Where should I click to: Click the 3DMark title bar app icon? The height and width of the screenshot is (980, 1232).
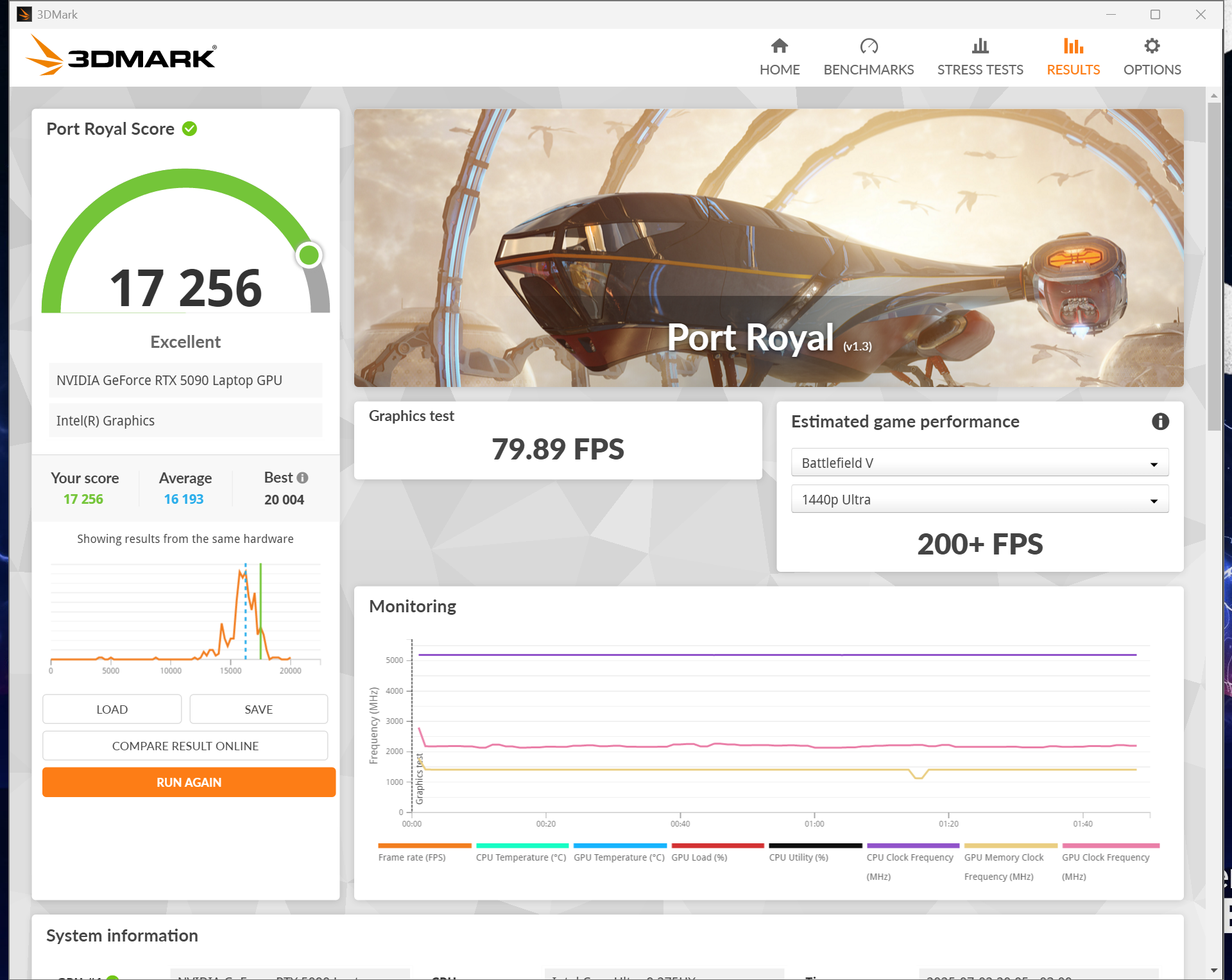tap(24, 14)
